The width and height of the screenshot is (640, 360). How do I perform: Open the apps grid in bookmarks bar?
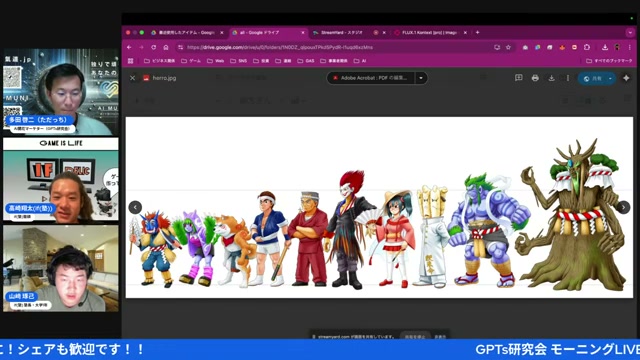click(131, 61)
